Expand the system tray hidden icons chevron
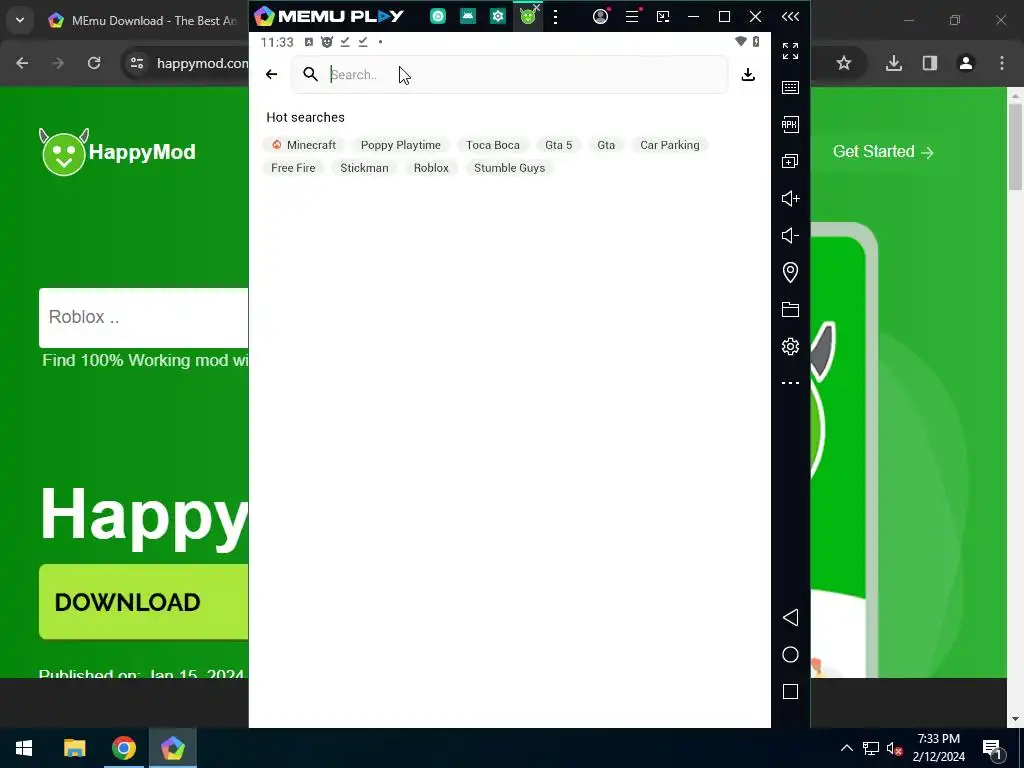This screenshot has width=1024, height=768. 846,748
